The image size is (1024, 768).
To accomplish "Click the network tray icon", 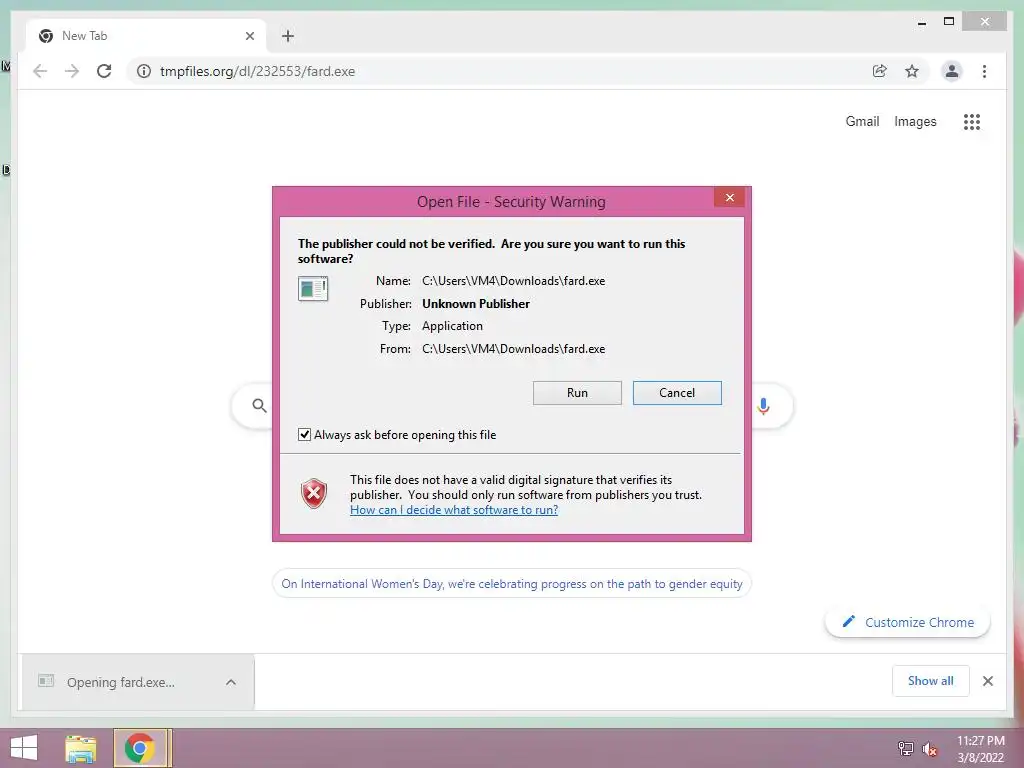I will (x=905, y=748).
